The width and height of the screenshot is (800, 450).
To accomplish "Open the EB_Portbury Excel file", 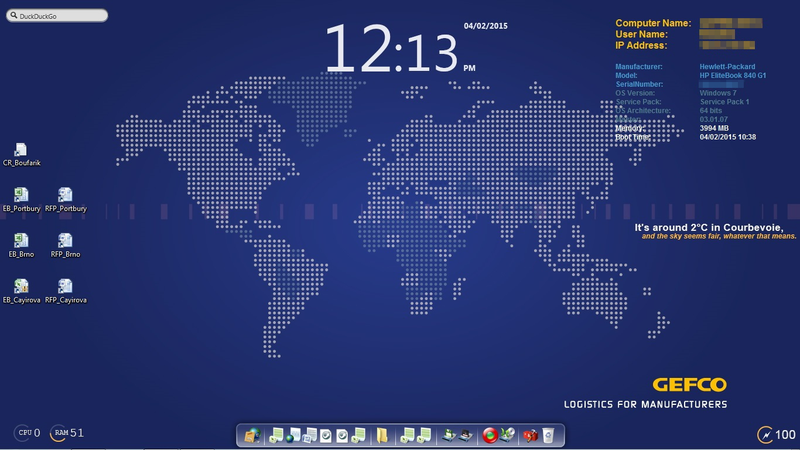I will (21, 200).
